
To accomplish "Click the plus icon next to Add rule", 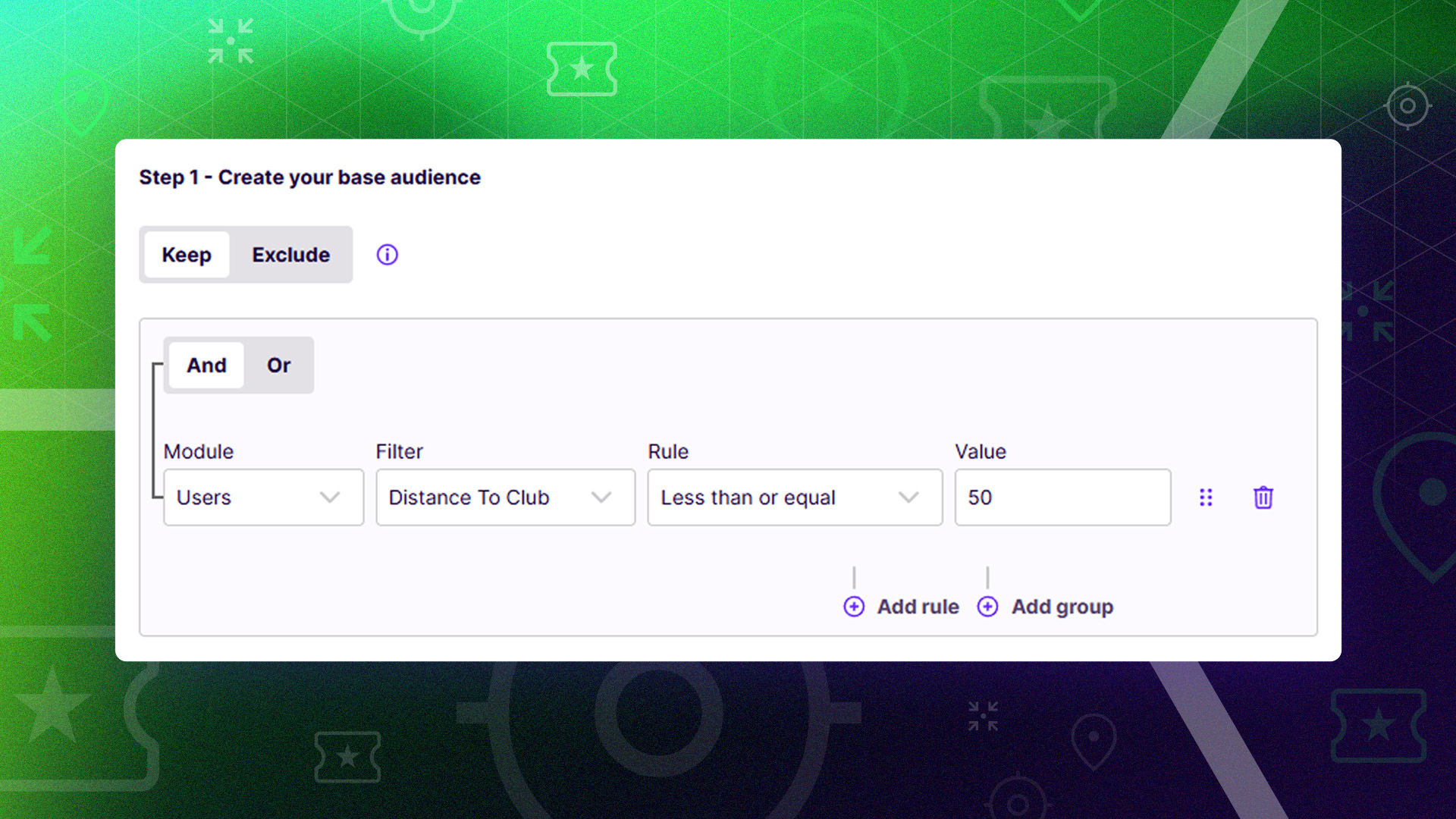I will (854, 607).
